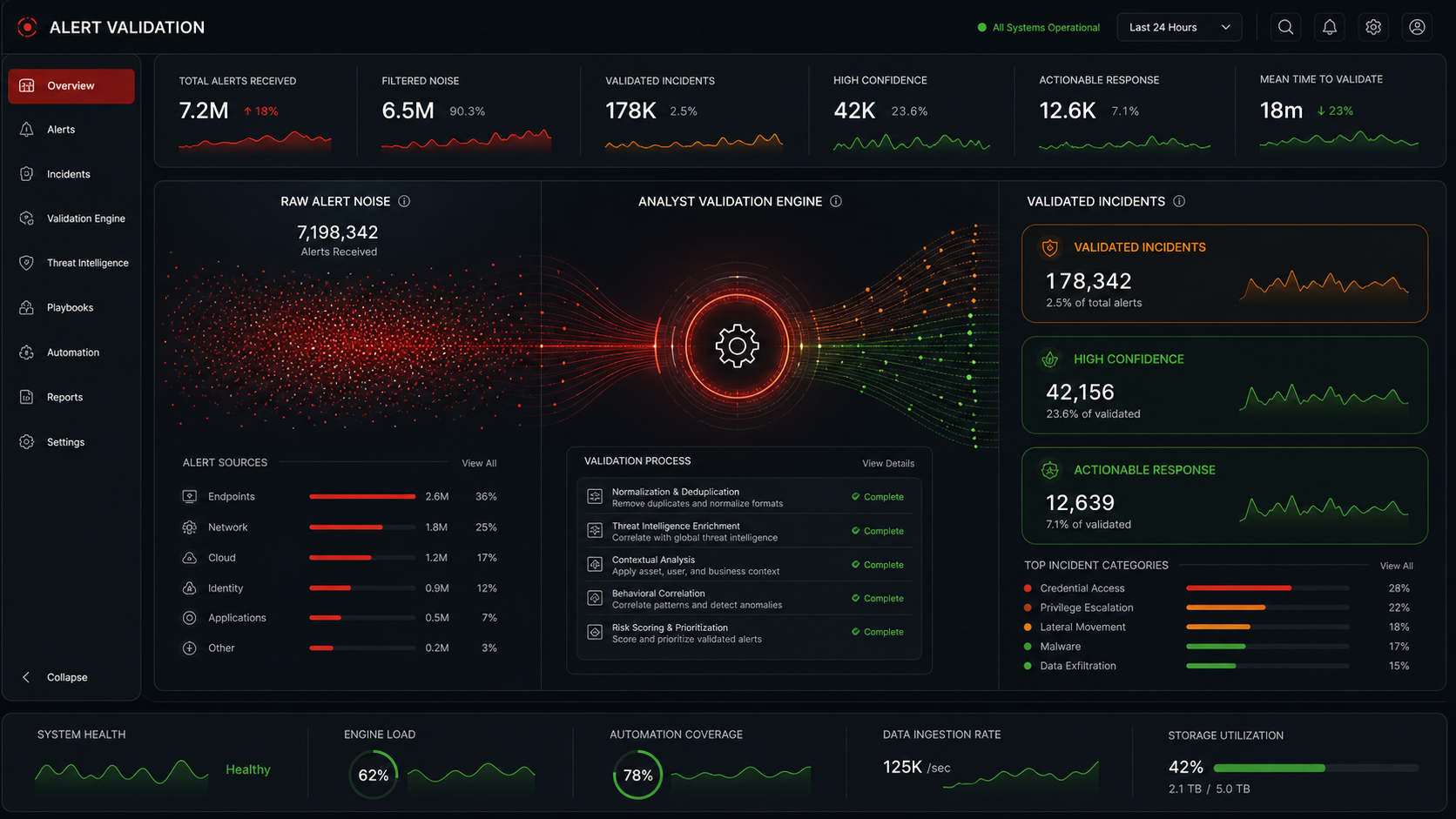
Task: Click the Endpoints source icon
Action: click(x=189, y=496)
